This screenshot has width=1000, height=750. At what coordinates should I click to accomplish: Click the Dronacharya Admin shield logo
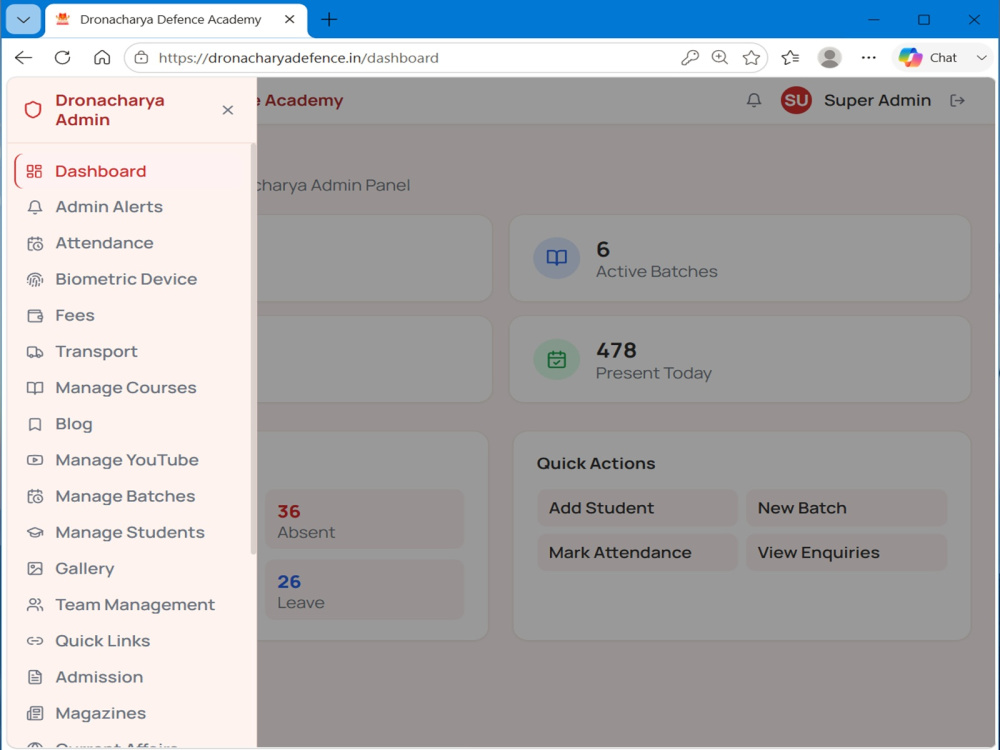tap(33, 110)
